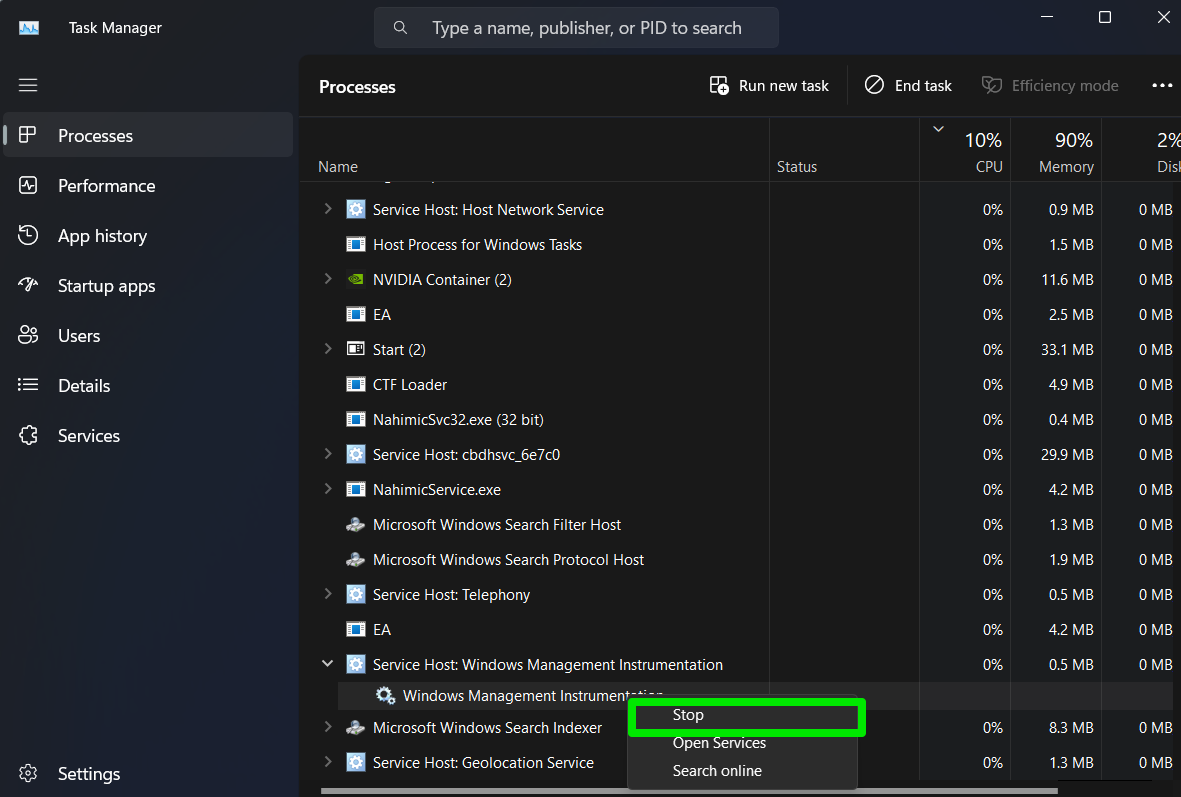Open Task Manager Settings

[88, 774]
